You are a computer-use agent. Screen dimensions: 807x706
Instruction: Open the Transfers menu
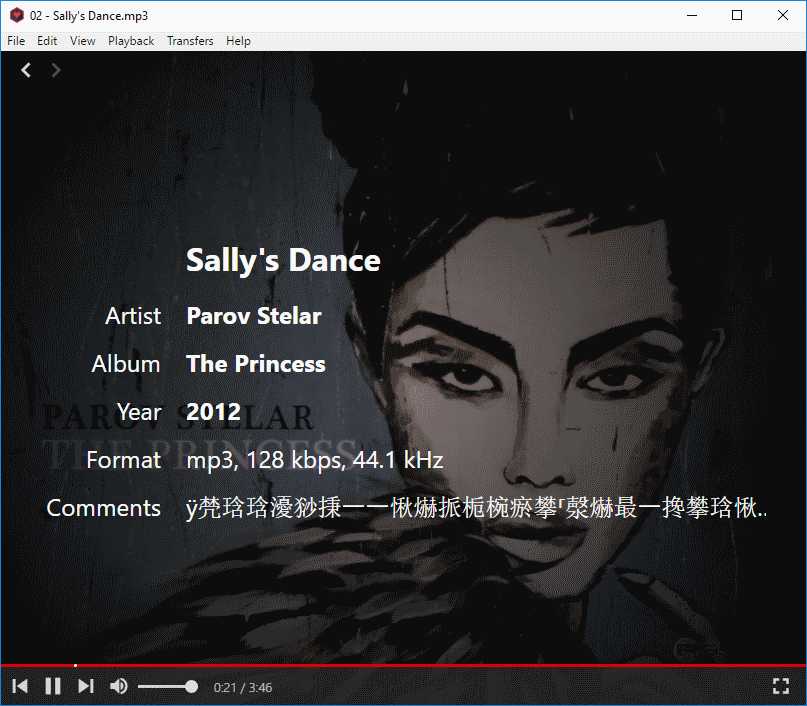point(190,41)
